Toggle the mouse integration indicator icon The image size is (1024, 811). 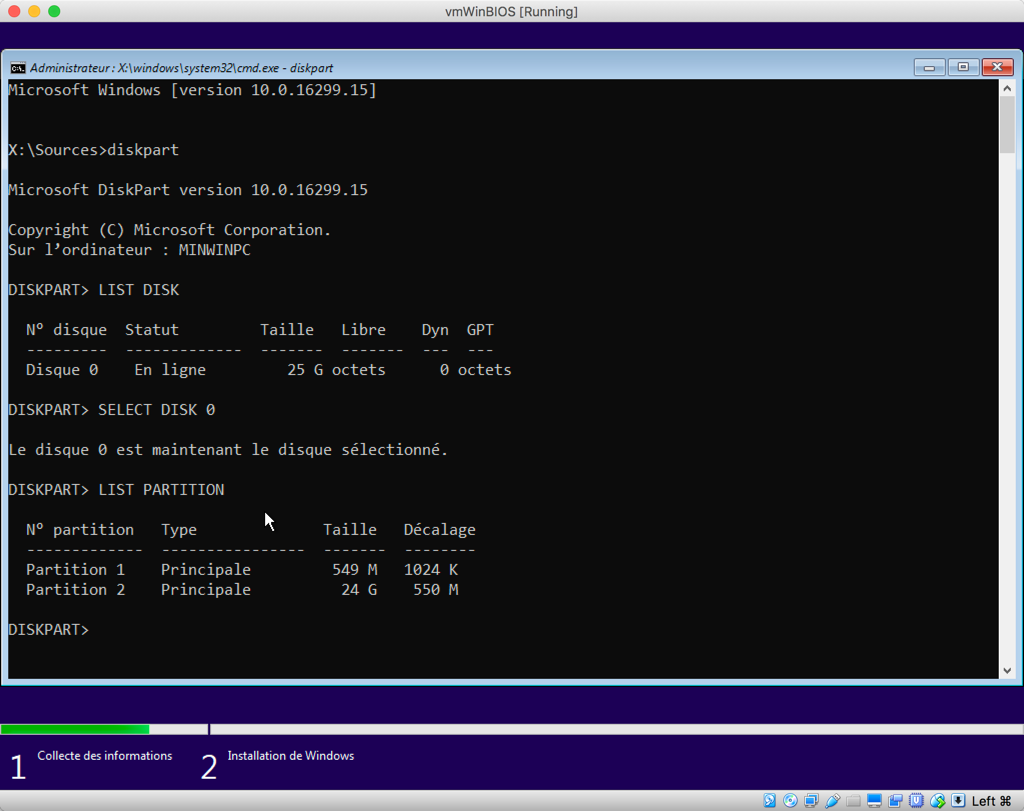(938, 801)
